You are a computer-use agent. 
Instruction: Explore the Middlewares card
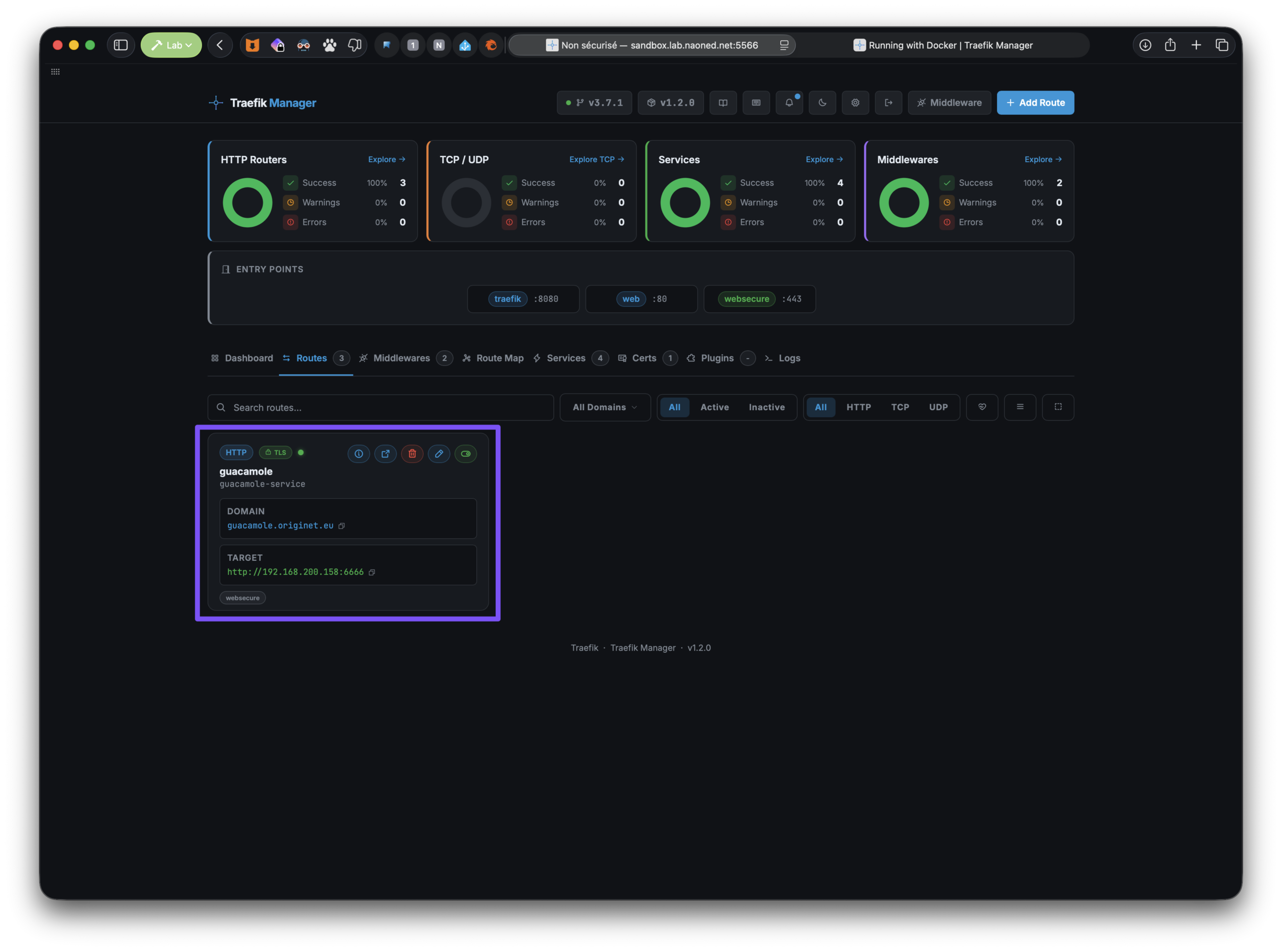pyautogui.click(x=1044, y=160)
